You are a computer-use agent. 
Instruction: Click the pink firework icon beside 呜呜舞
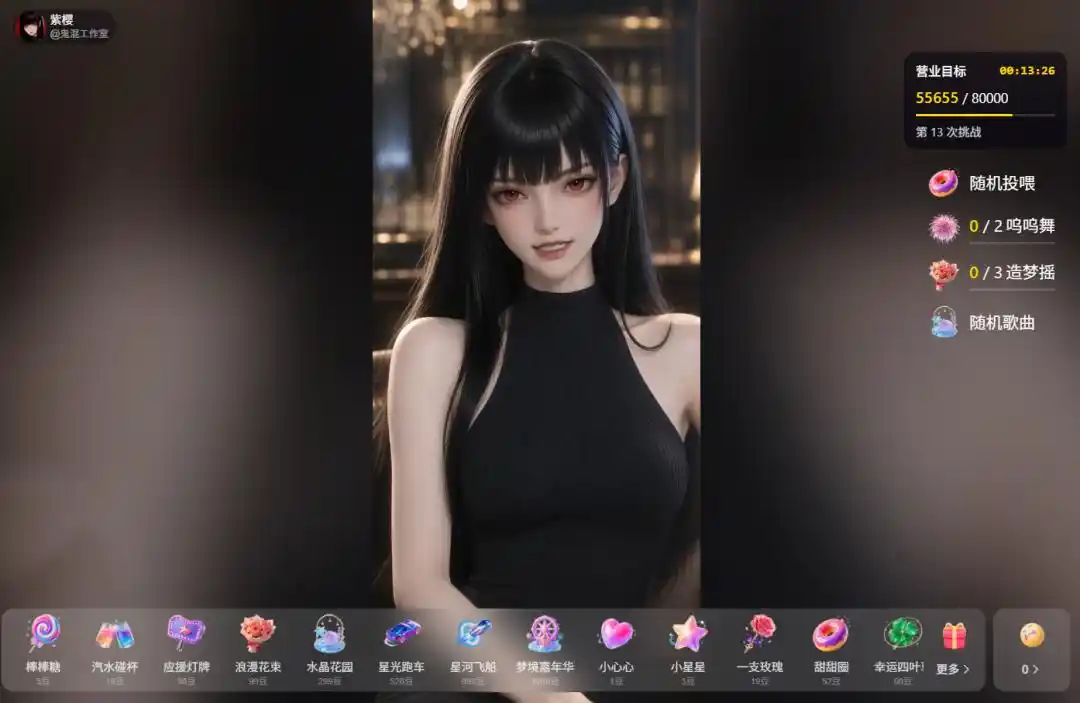click(943, 228)
